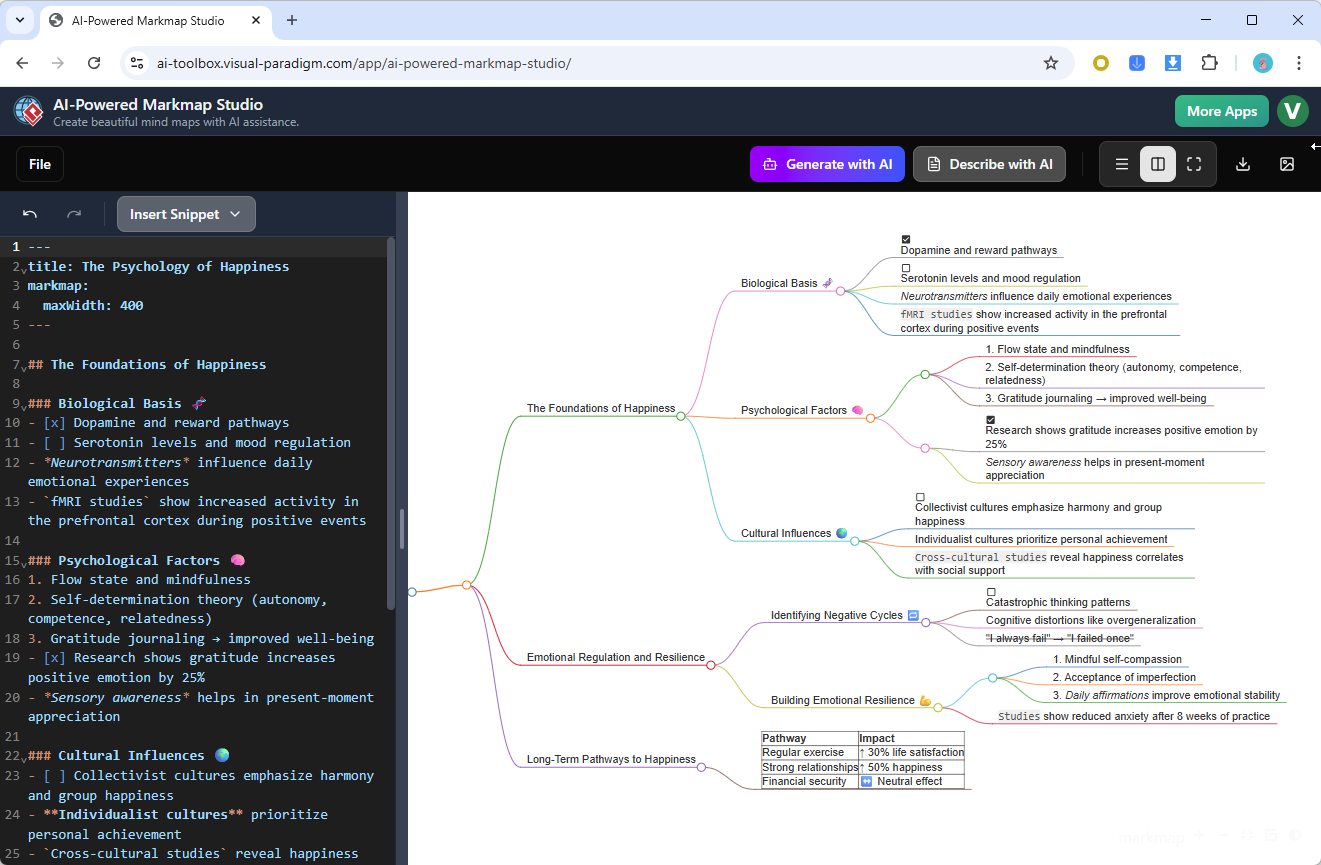
Task: Click Describe with AI
Action: pos(989,163)
